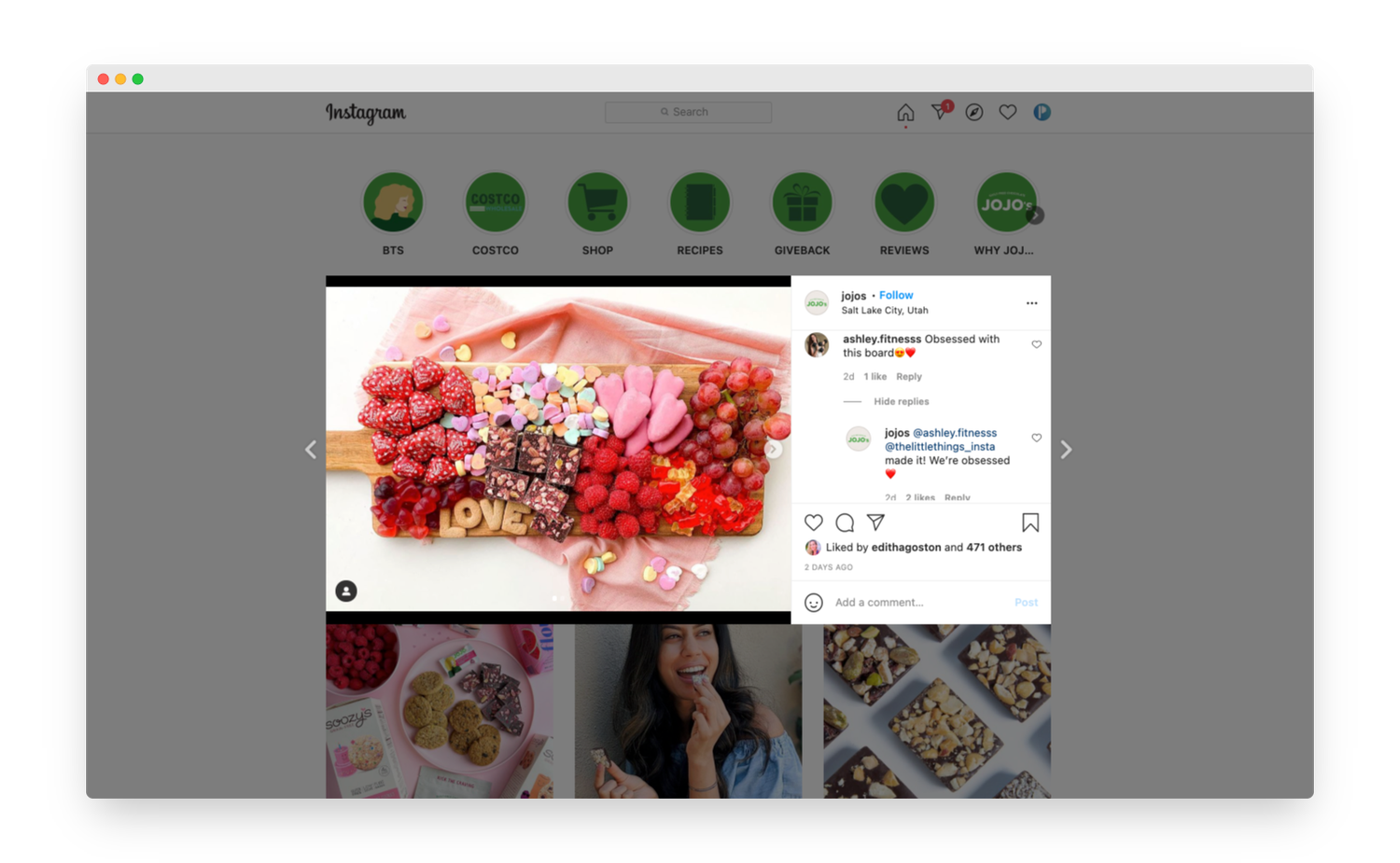Open the COSTCO highlight
The width and height of the screenshot is (1400, 863).
[x=495, y=202]
